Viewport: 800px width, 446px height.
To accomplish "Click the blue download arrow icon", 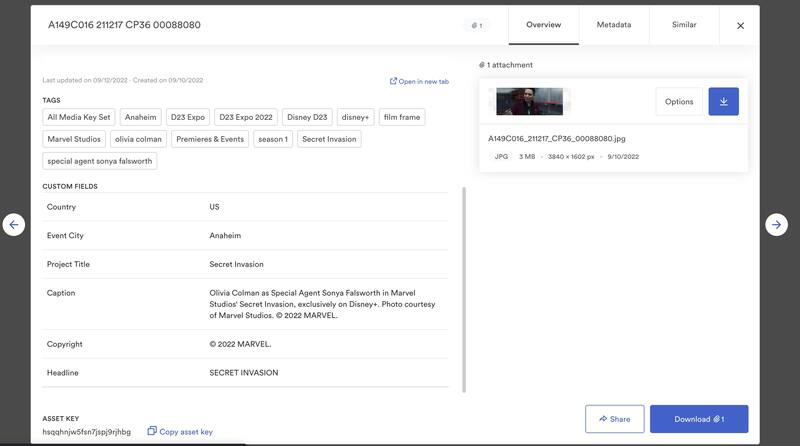I will [723, 101].
